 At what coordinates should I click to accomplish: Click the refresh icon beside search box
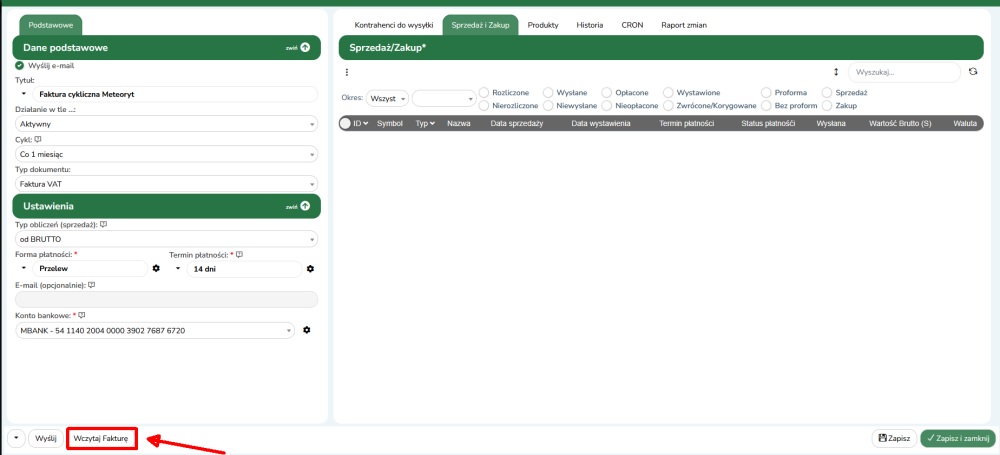972,72
